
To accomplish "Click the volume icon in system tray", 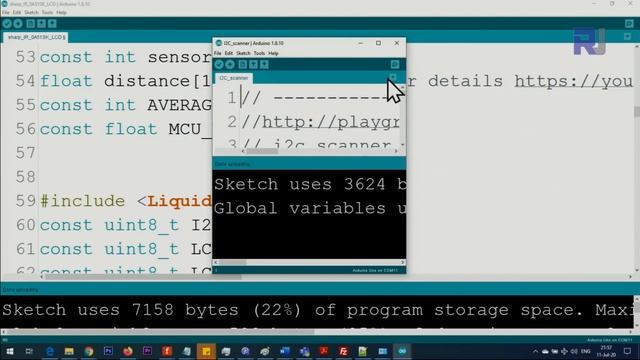I will 574,351.
